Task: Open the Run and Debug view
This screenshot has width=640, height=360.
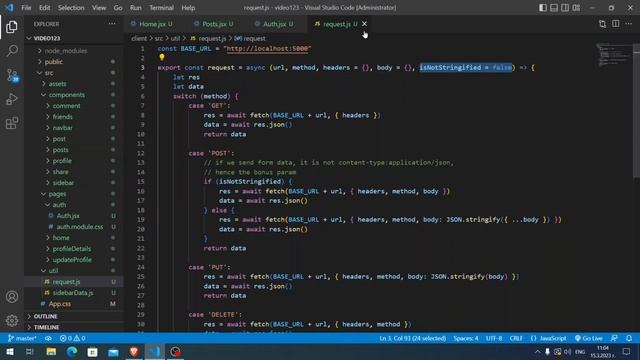Action: tap(12, 99)
